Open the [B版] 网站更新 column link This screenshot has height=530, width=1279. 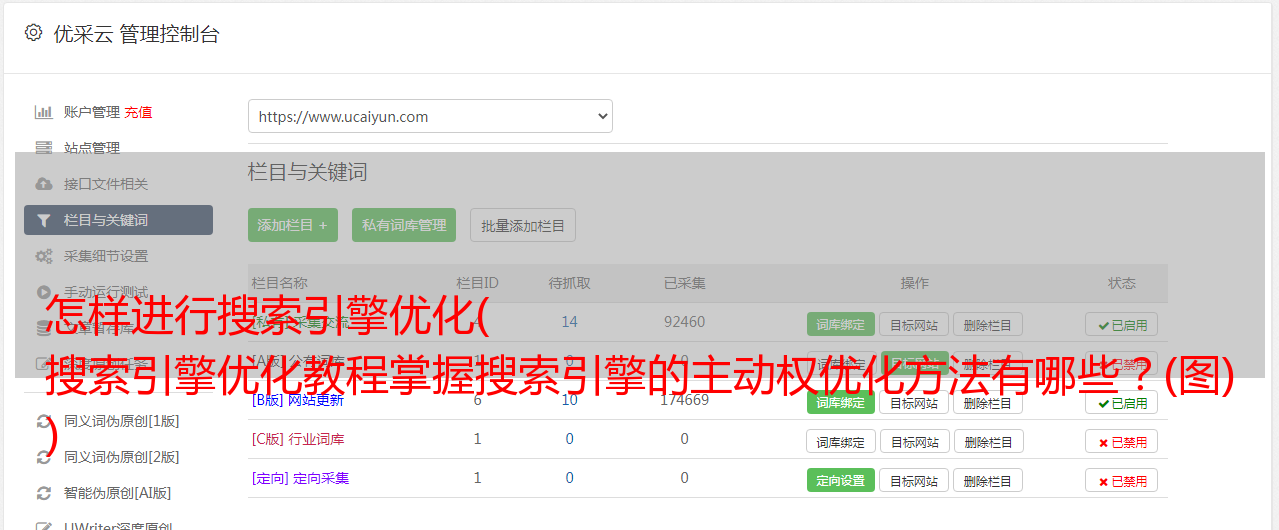click(x=298, y=400)
